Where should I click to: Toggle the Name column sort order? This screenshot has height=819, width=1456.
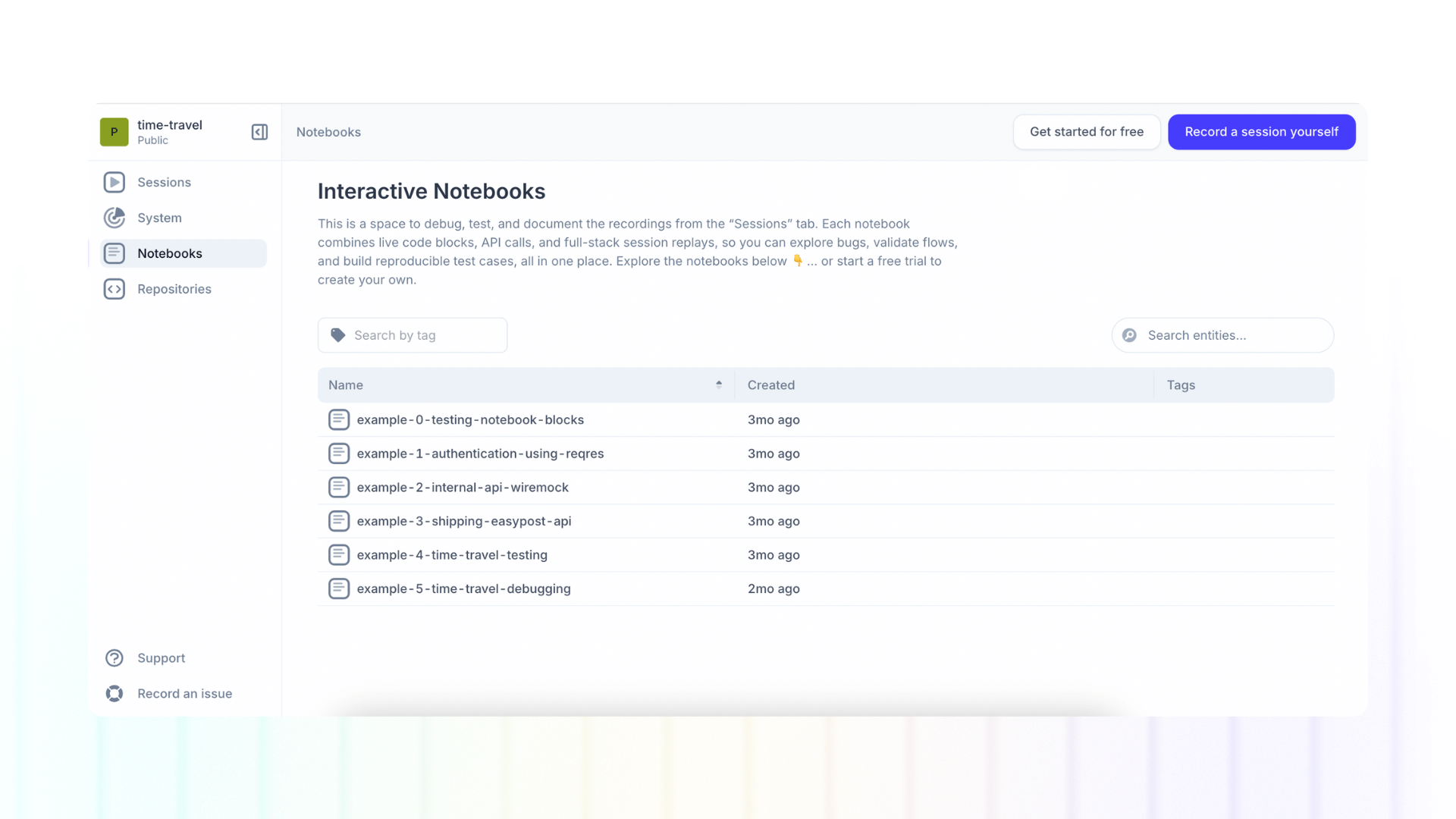pos(719,384)
